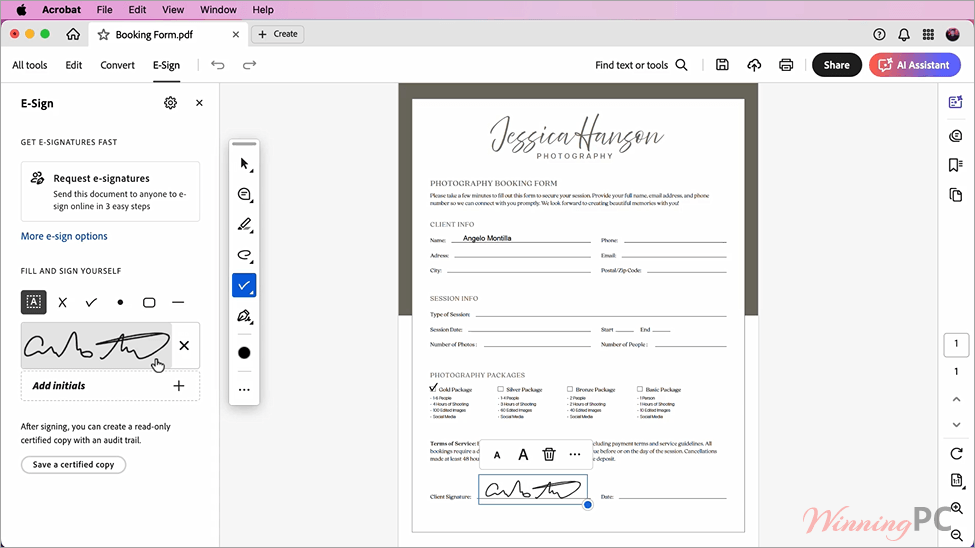Pick the freehand draw lasso tool
This screenshot has height=548, width=975.
point(244,255)
